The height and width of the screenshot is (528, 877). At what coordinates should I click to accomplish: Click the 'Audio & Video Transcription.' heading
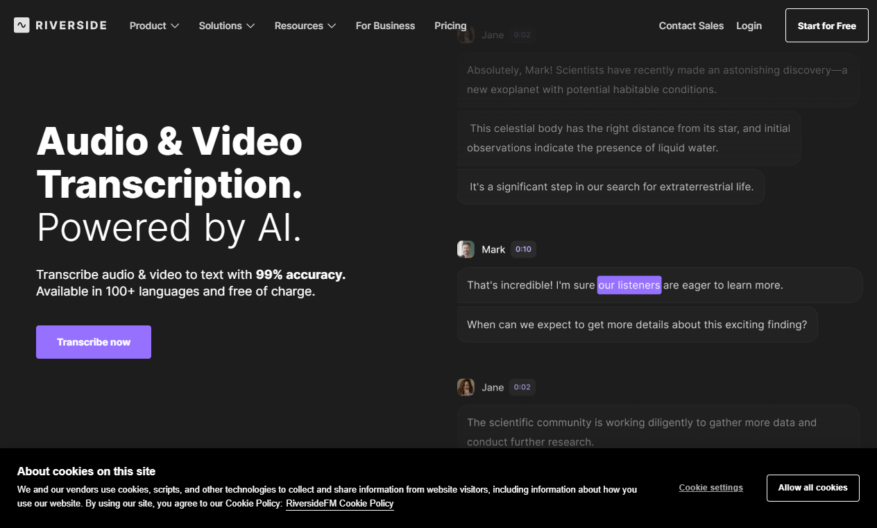169,162
